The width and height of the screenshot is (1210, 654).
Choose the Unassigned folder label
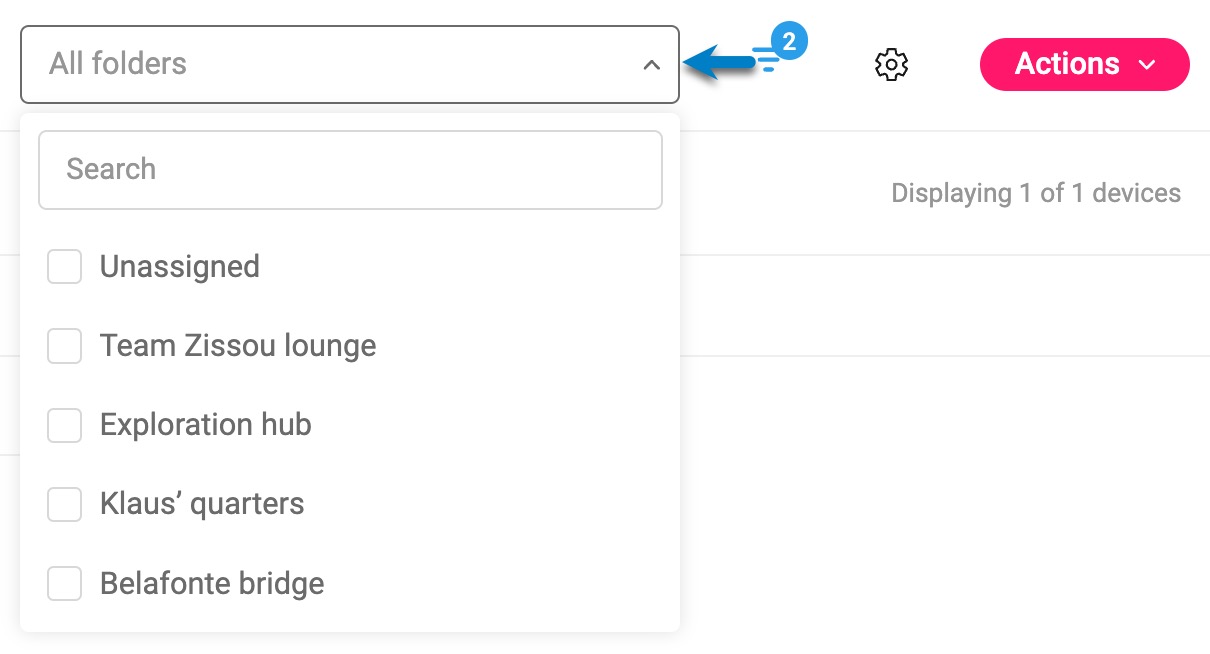pyautogui.click(x=180, y=267)
